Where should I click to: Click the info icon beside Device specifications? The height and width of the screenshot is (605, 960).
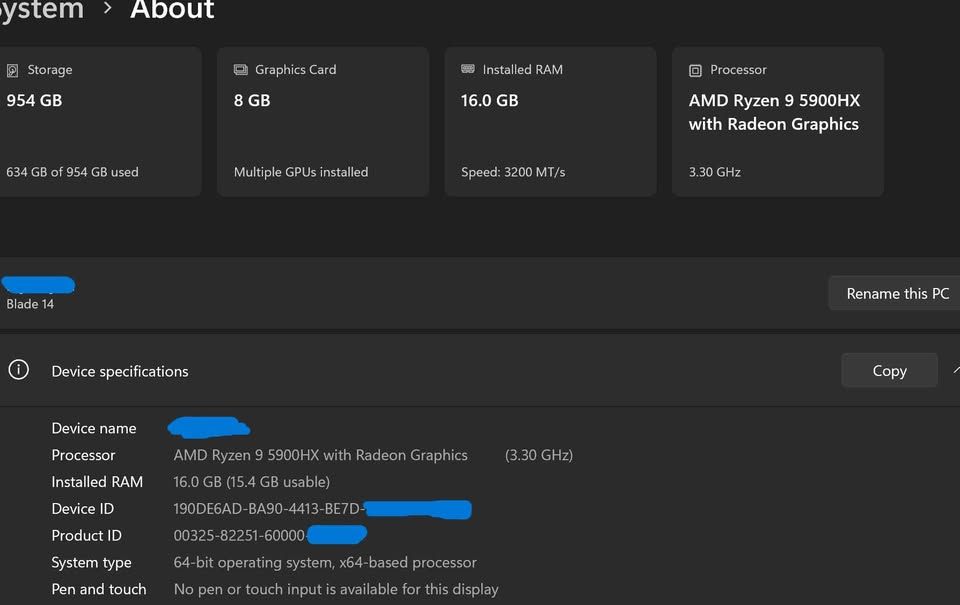pyautogui.click(x=18, y=370)
